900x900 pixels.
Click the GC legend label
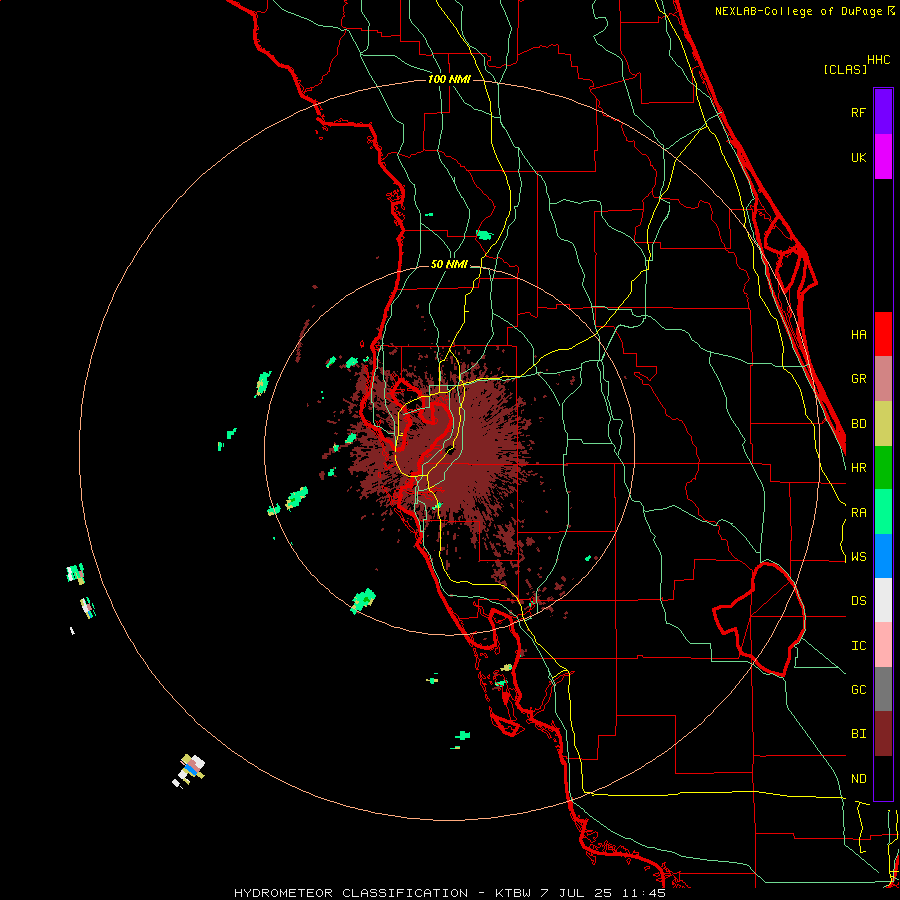[858, 689]
